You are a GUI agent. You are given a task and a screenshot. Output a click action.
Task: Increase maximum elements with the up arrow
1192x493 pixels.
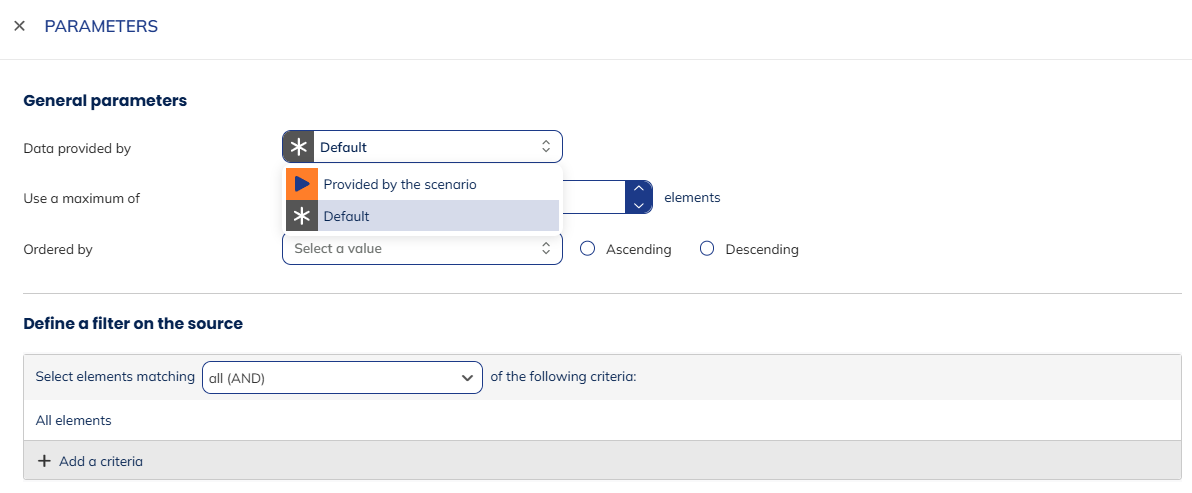pyautogui.click(x=639, y=189)
